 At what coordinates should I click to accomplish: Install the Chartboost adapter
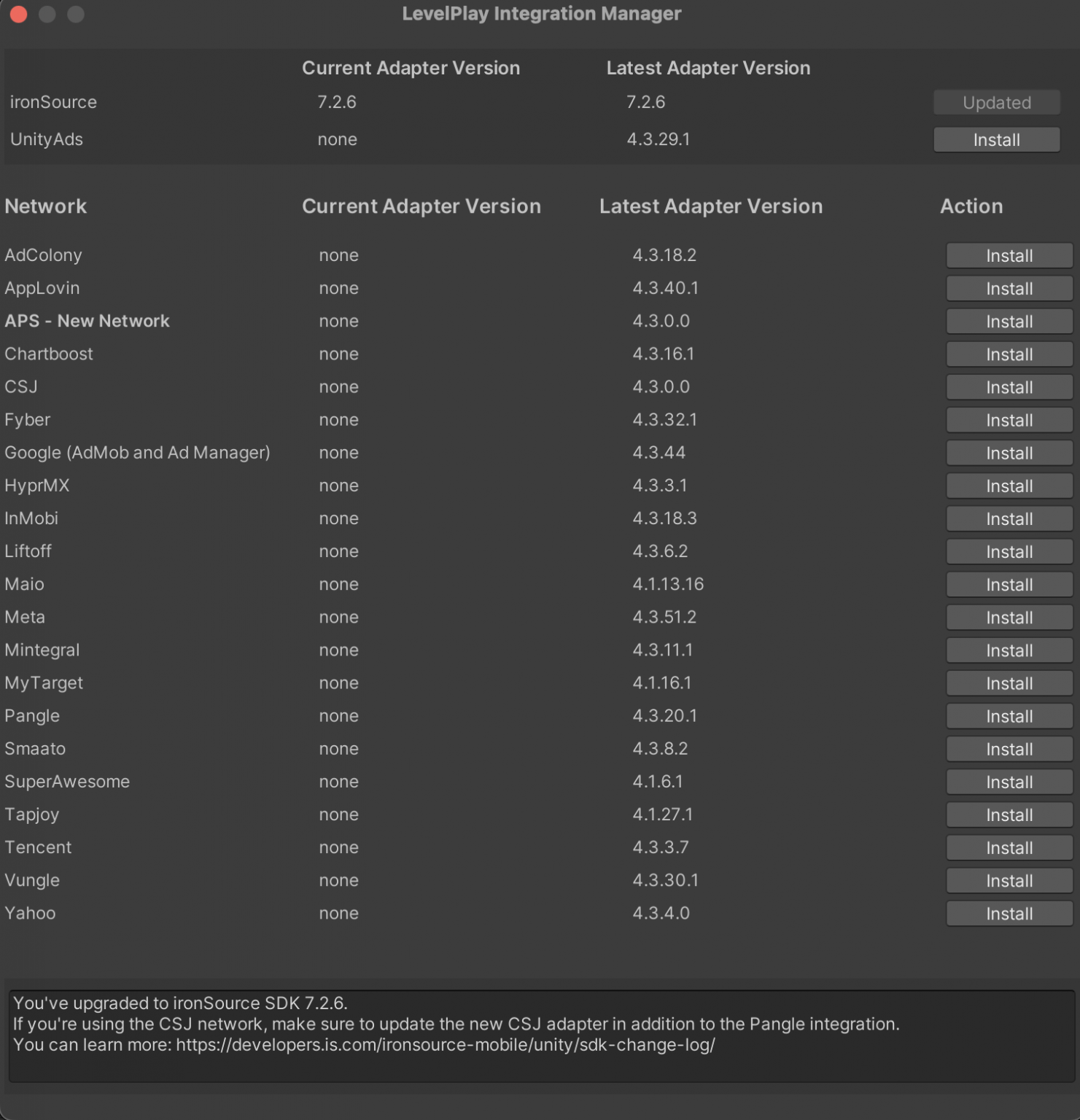1009,354
